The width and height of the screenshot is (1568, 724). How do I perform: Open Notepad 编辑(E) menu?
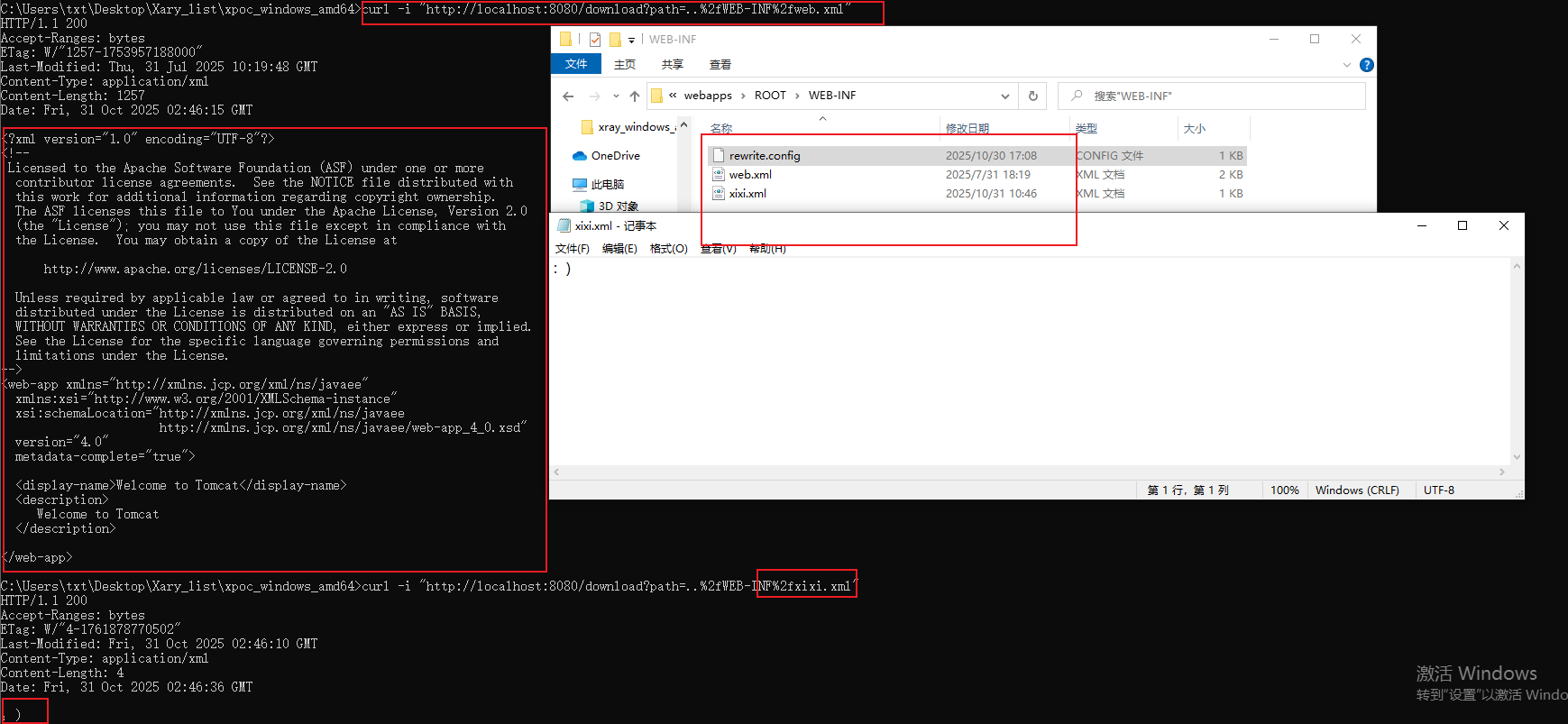[x=619, y=249]
